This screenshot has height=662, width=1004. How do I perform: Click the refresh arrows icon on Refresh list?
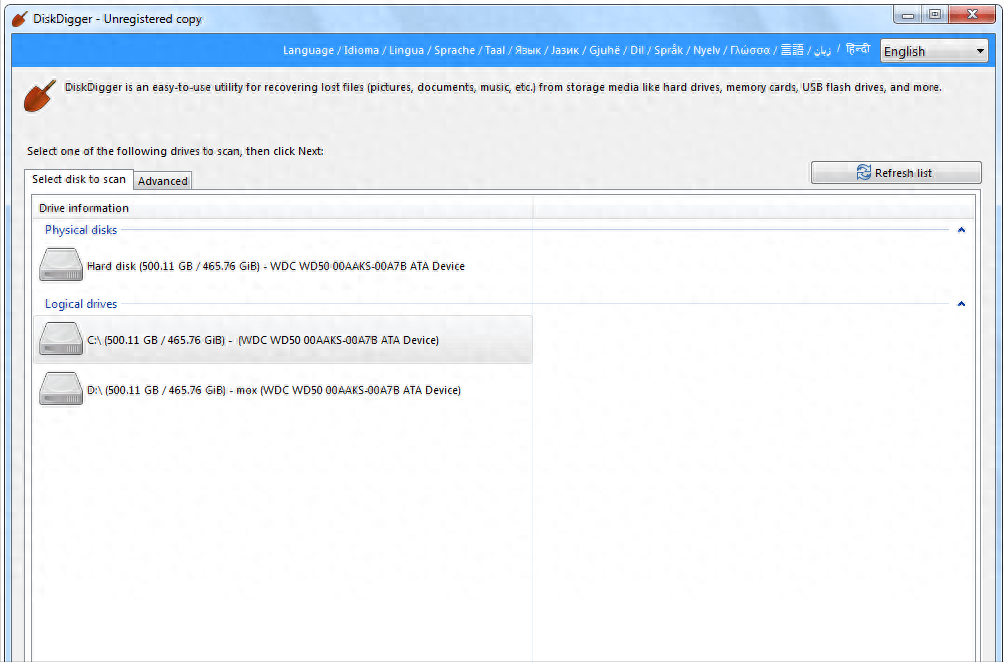(x=864, y=173)
